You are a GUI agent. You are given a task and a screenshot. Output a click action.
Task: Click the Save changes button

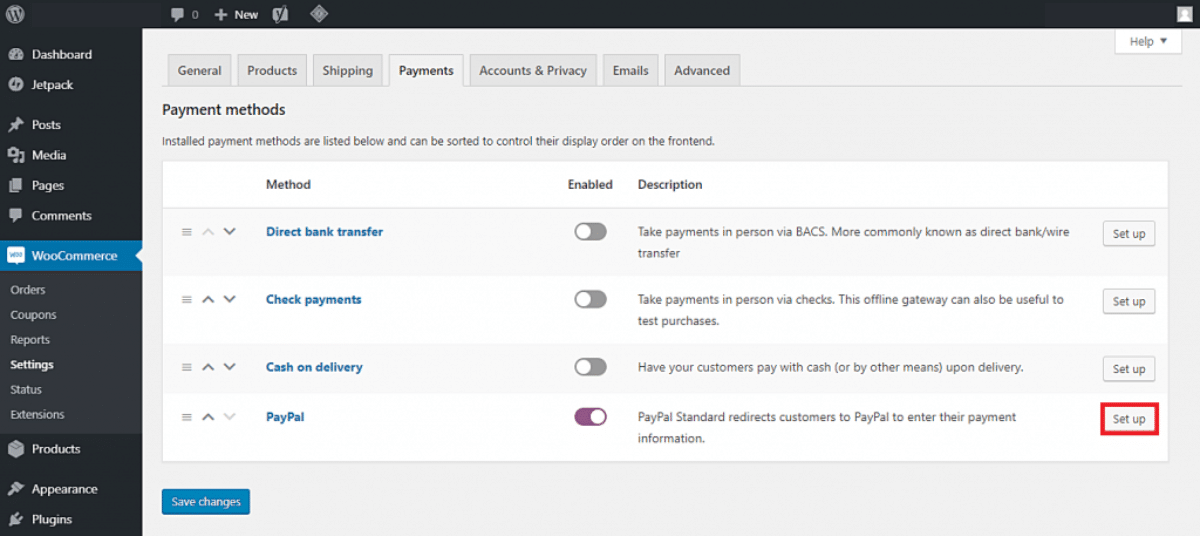point(205,502)
